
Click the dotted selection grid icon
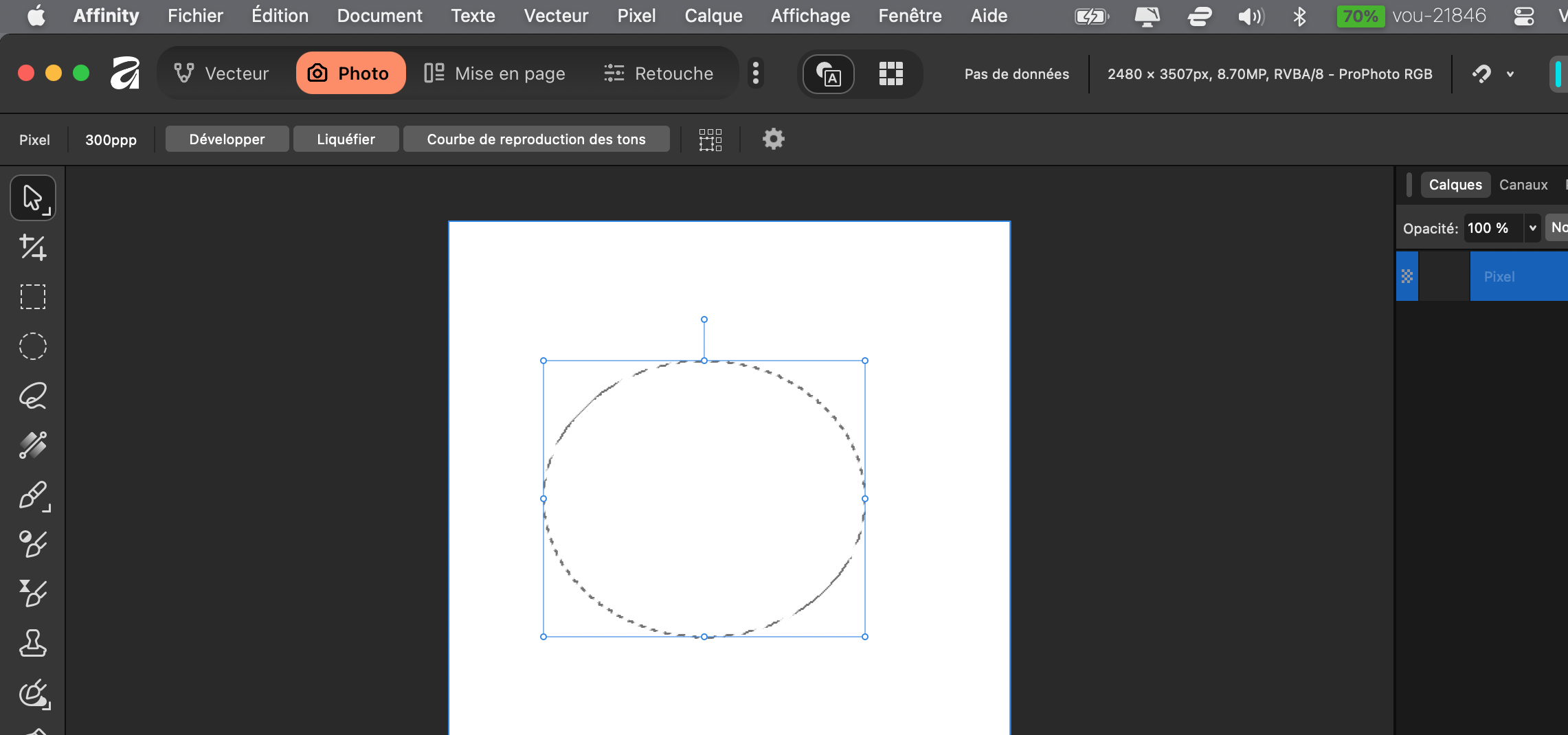[x=710, y=139]
